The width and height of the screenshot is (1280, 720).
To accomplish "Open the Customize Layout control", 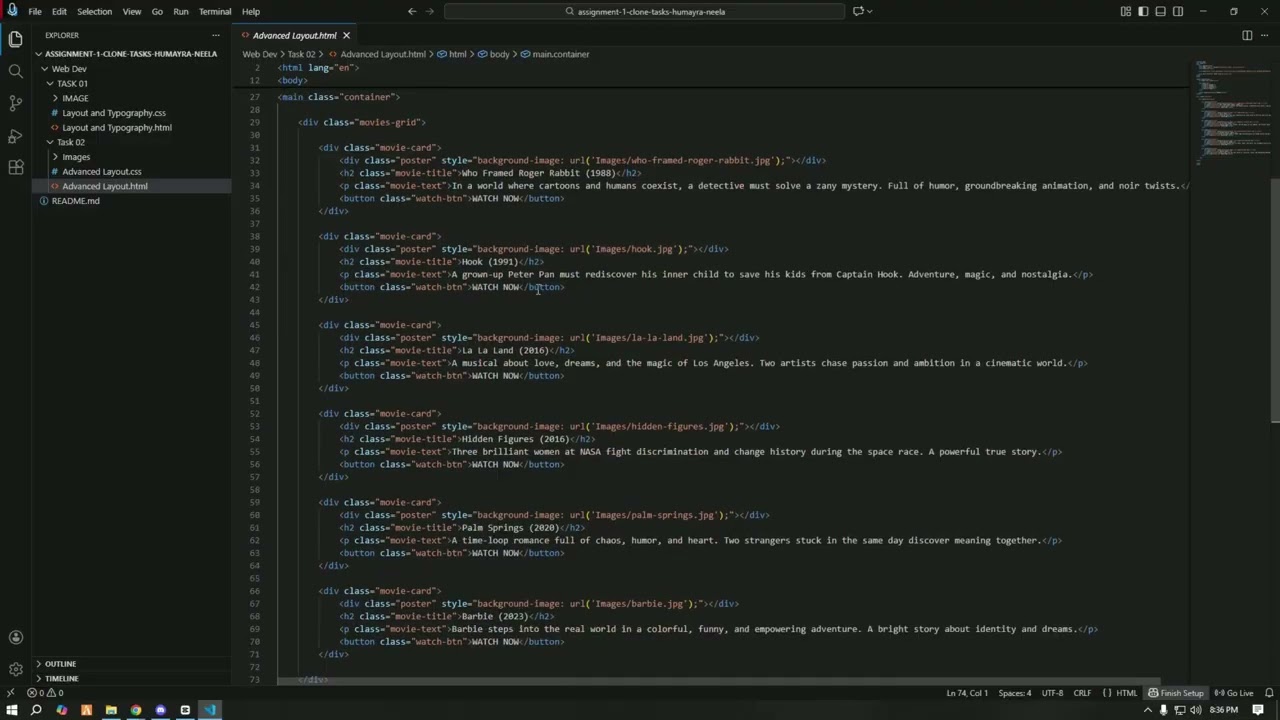I will tap(1126, 11).
